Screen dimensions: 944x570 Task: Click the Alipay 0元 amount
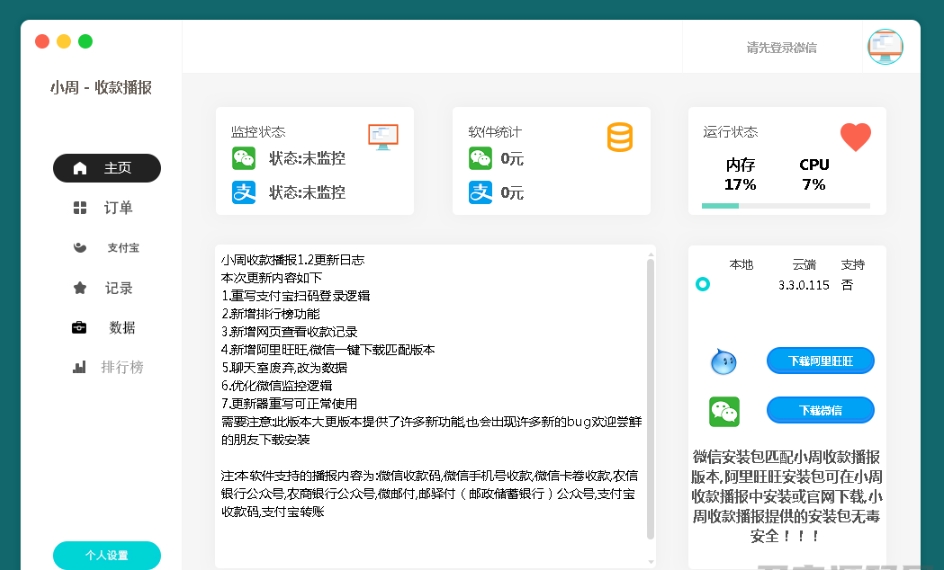(512, 193)
